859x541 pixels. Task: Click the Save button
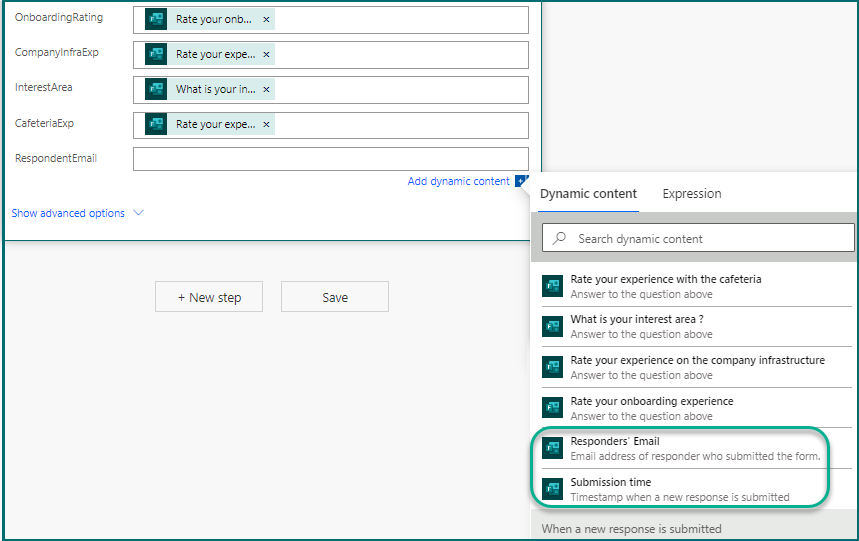tap(335, 297)
